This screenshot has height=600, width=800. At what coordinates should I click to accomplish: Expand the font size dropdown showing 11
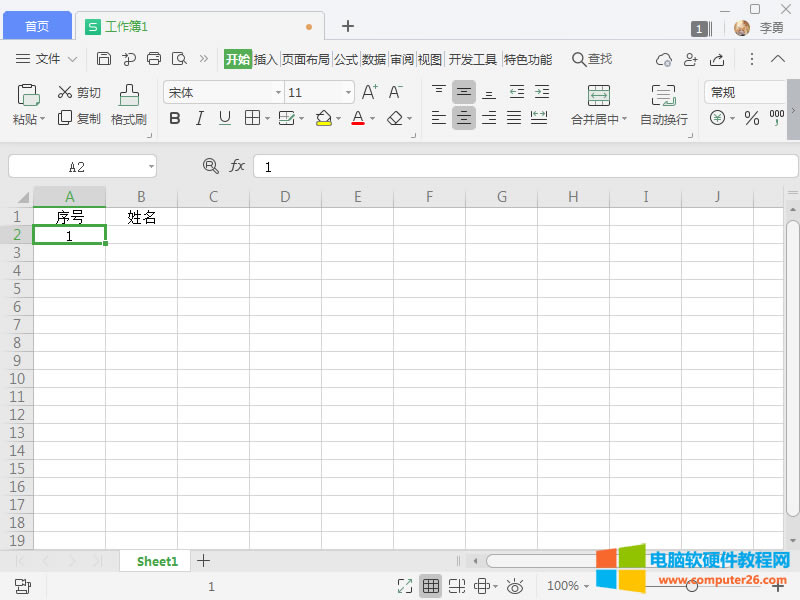[348, 92]
